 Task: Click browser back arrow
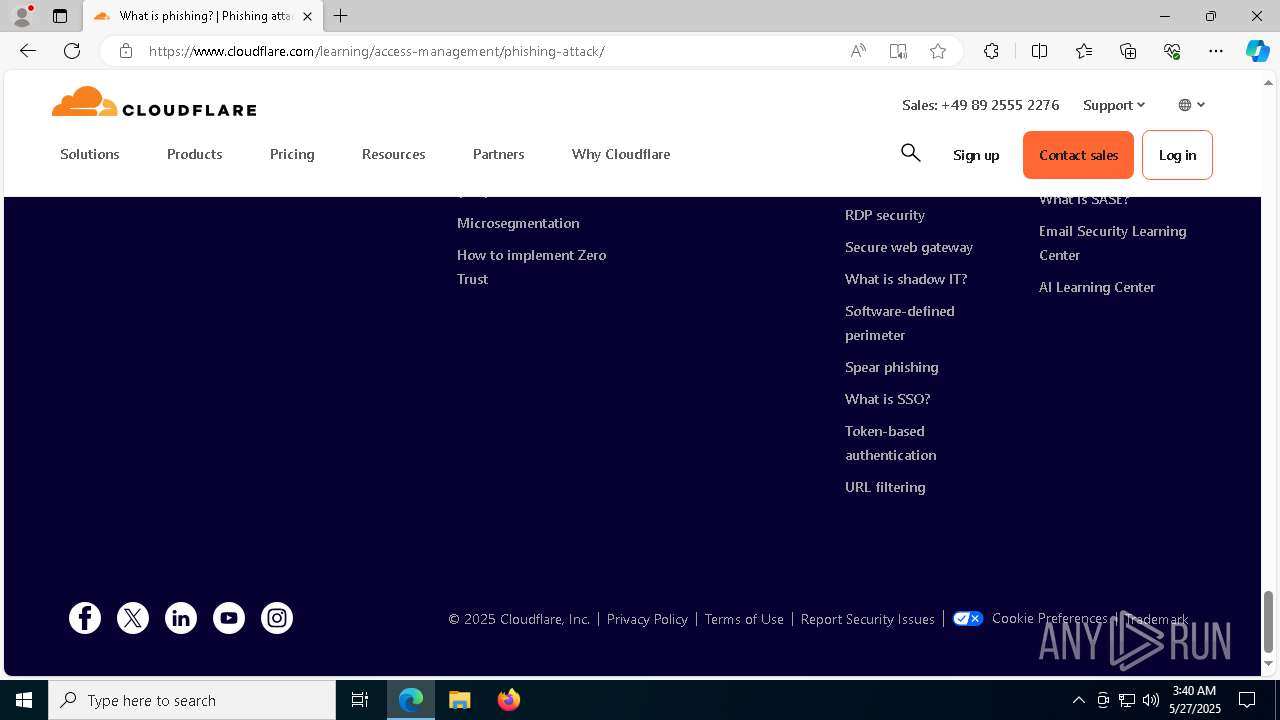pos(28,51)
